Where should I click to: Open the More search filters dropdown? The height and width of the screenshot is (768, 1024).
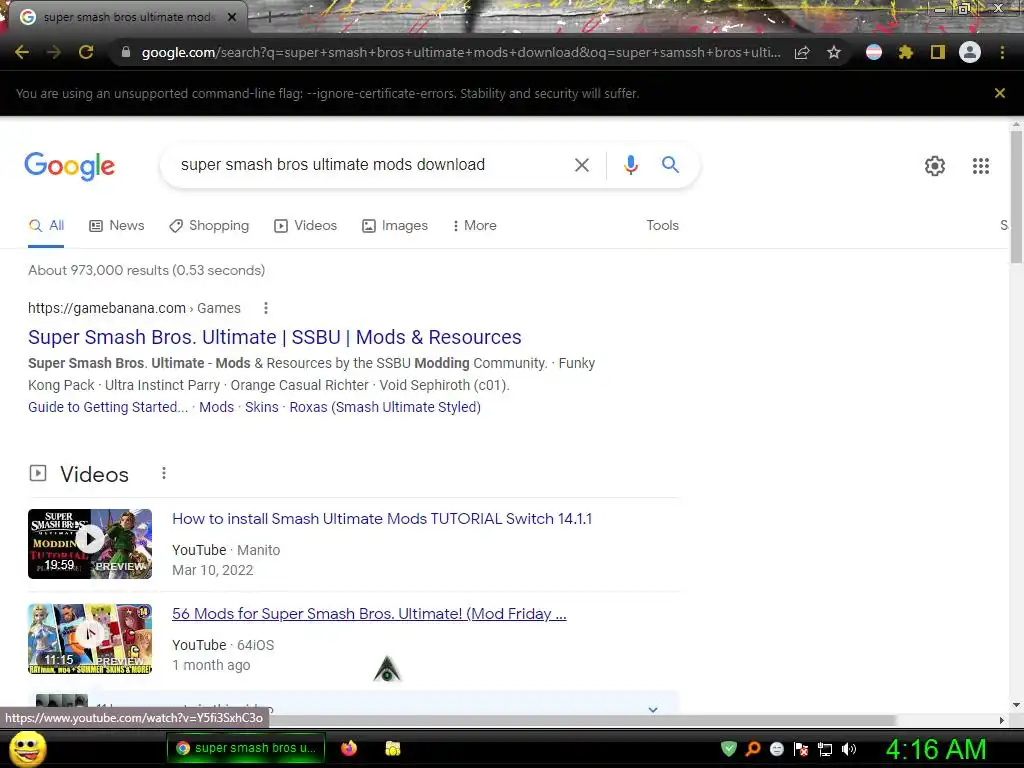point(474,225)
